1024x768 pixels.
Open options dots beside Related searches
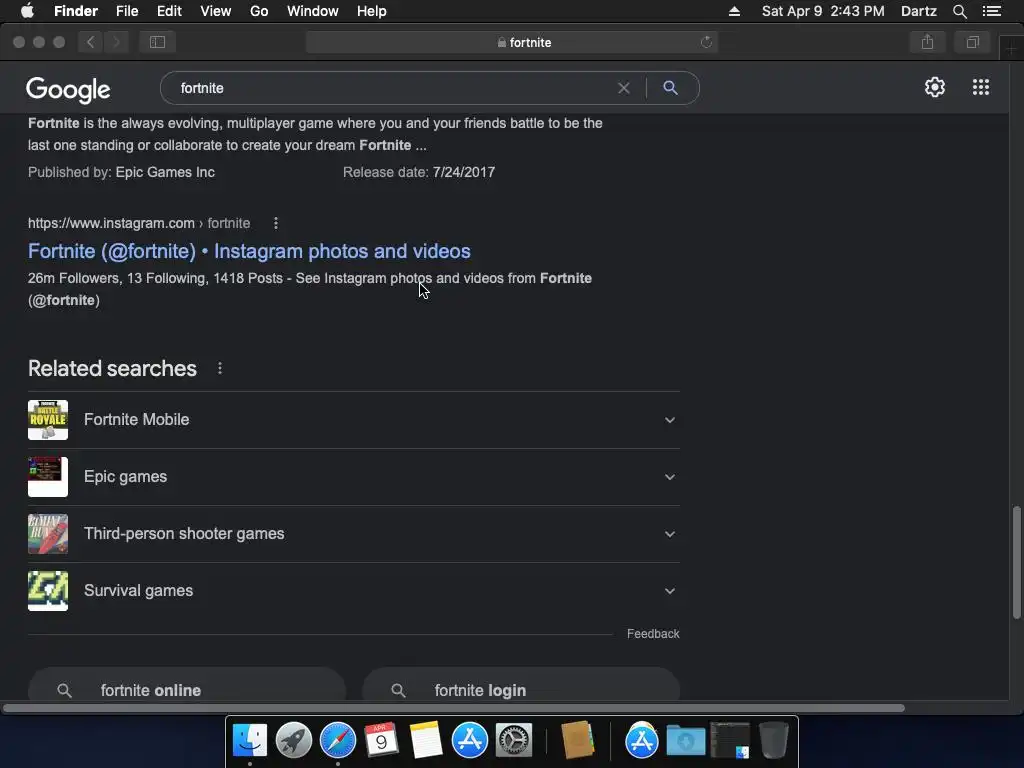[x=220, y=368]
